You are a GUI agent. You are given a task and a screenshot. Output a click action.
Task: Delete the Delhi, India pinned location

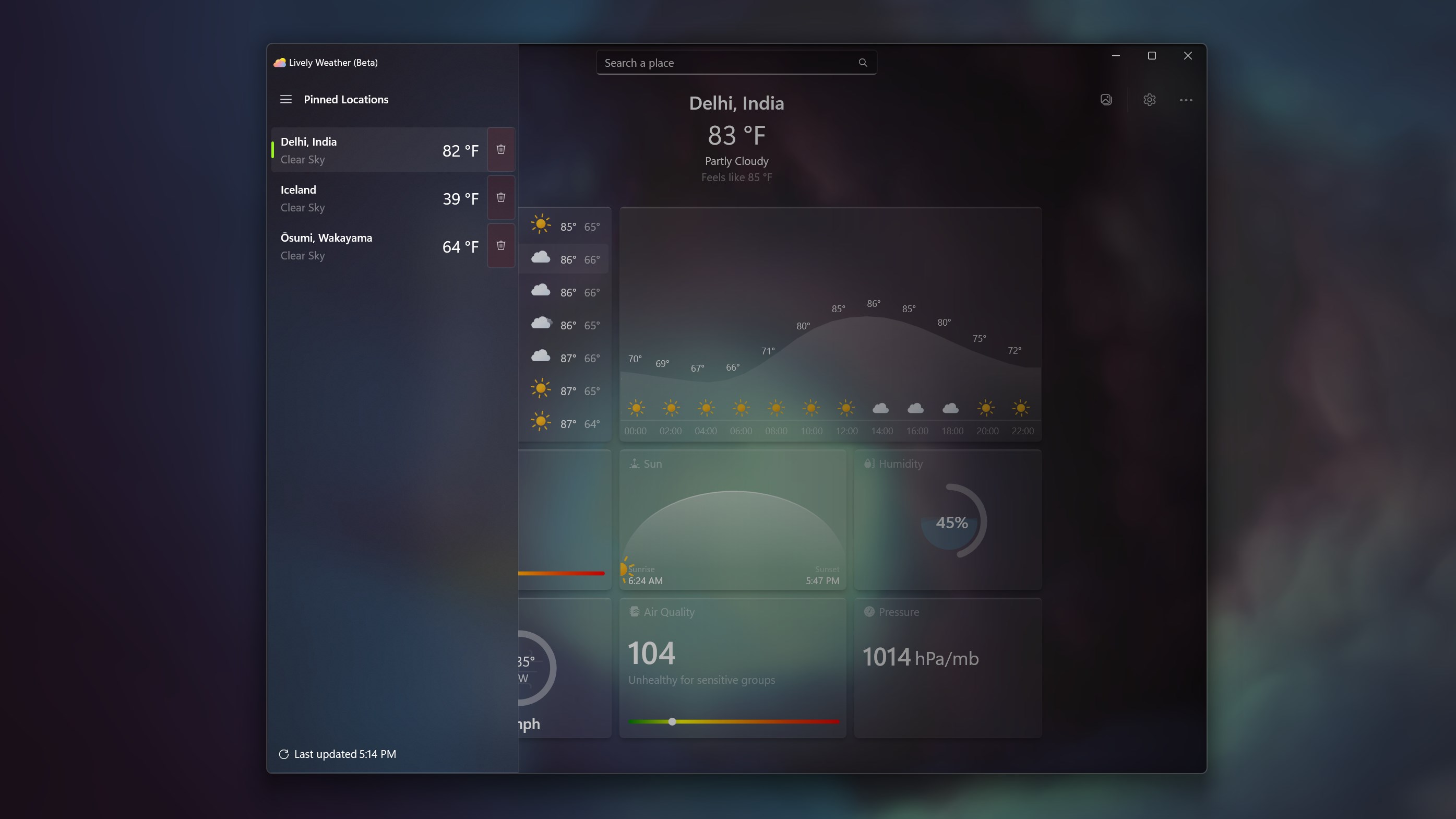tap(501, 149)
